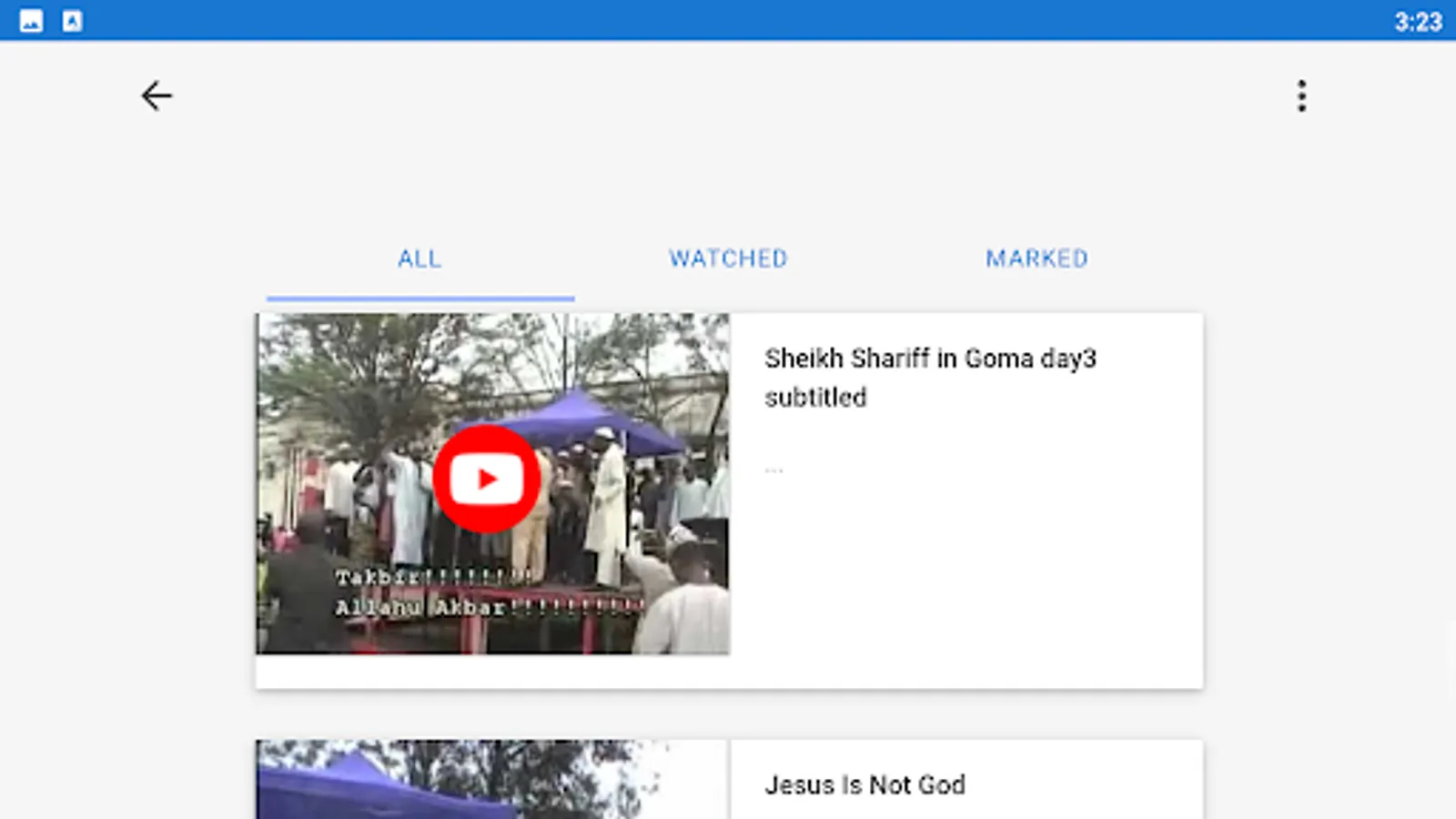This screenshot has width=1456, height=819.
Task: Switch to the MARKED tab
Action: (x=1036, y=259)
